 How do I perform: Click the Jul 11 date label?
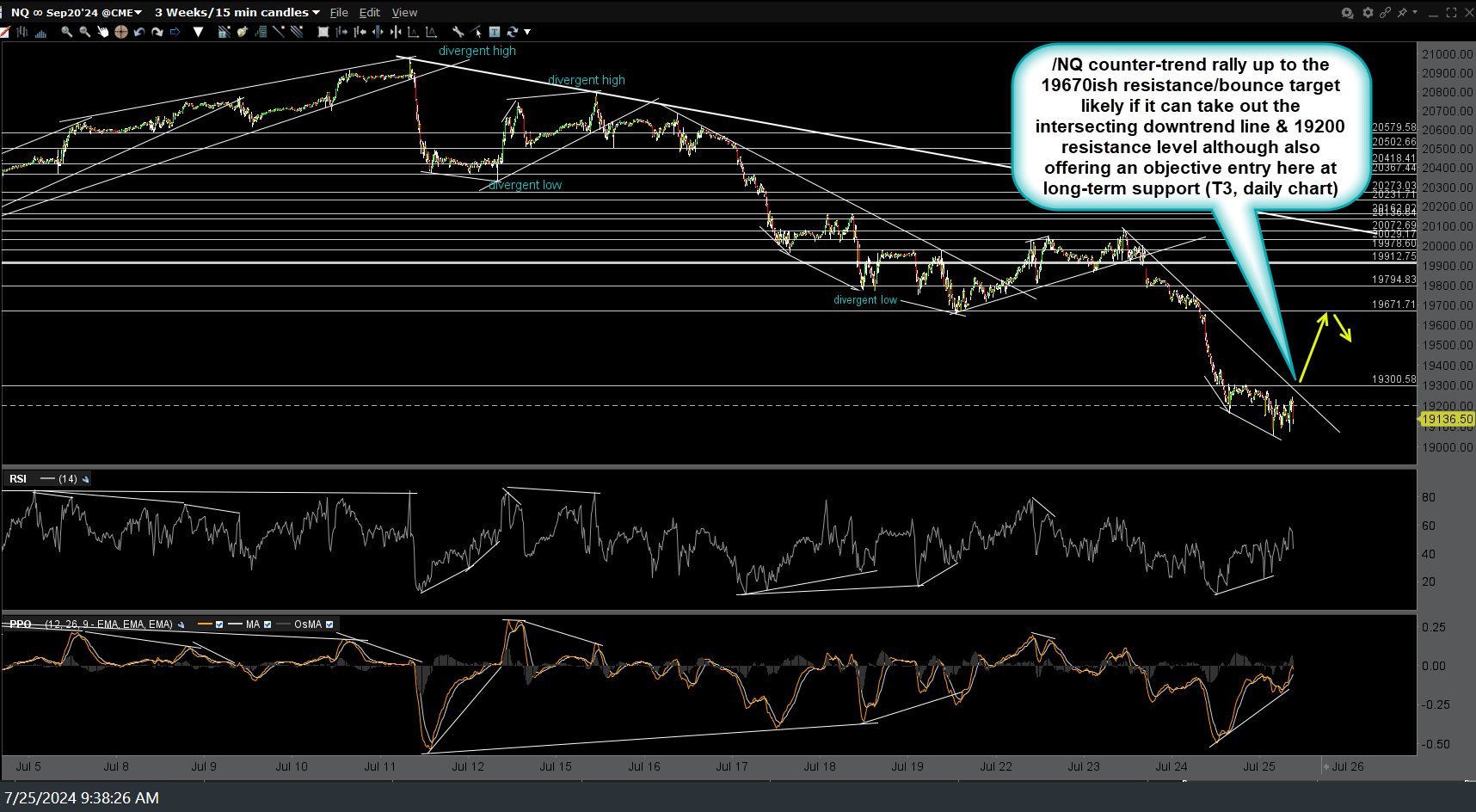tap(380, 766)
